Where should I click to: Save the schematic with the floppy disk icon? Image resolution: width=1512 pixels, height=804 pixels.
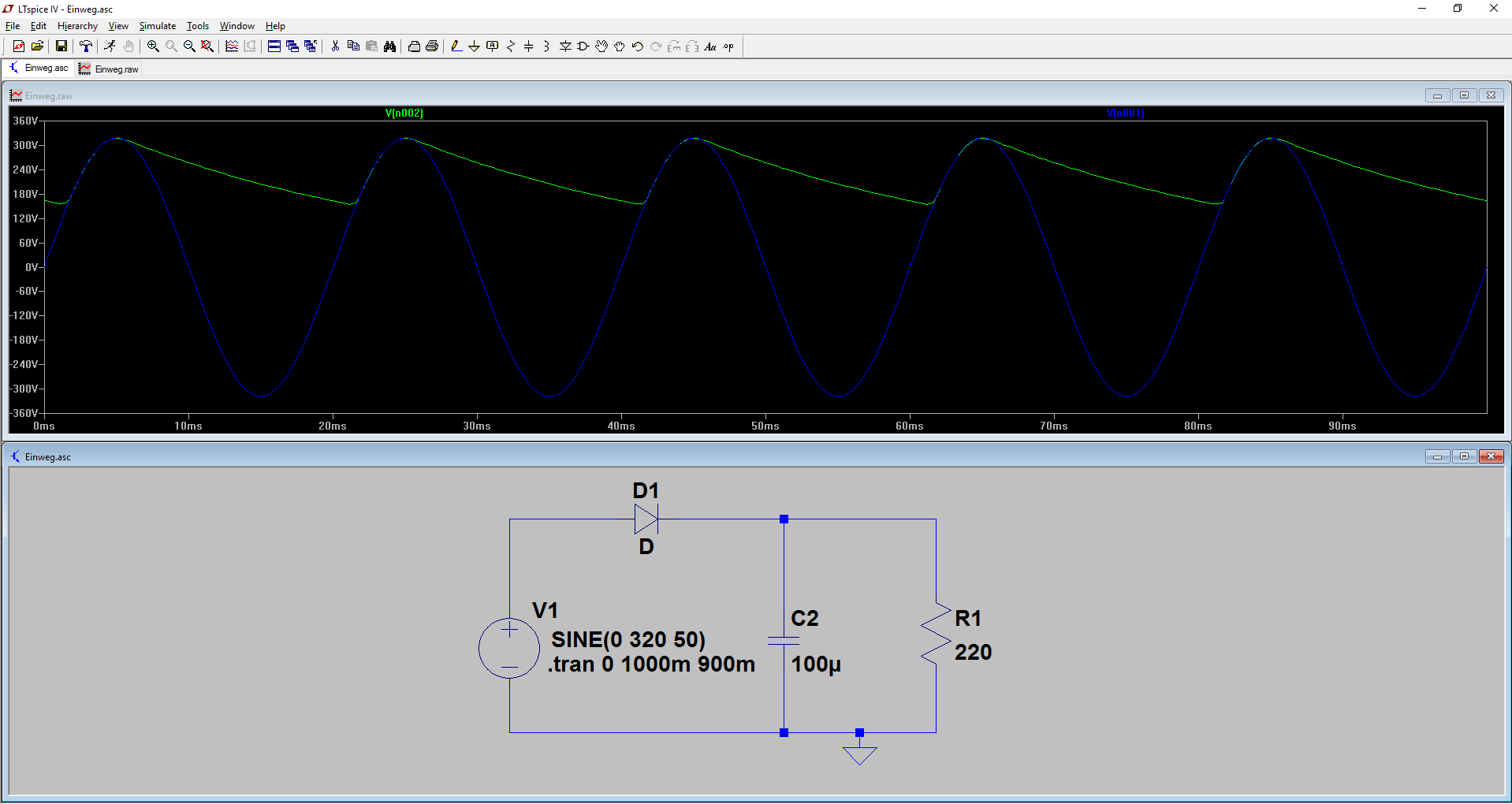[x=61, y=47]
